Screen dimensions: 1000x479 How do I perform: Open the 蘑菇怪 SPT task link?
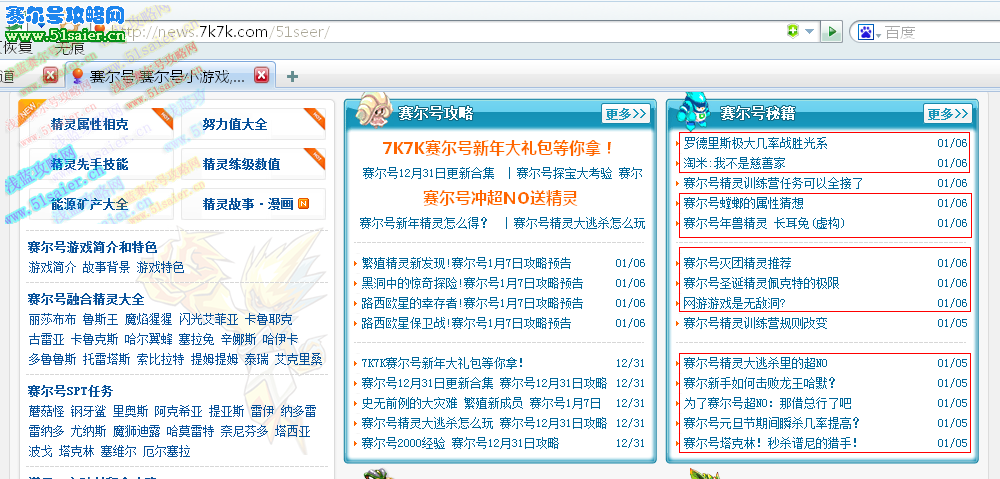click(46, 411)
